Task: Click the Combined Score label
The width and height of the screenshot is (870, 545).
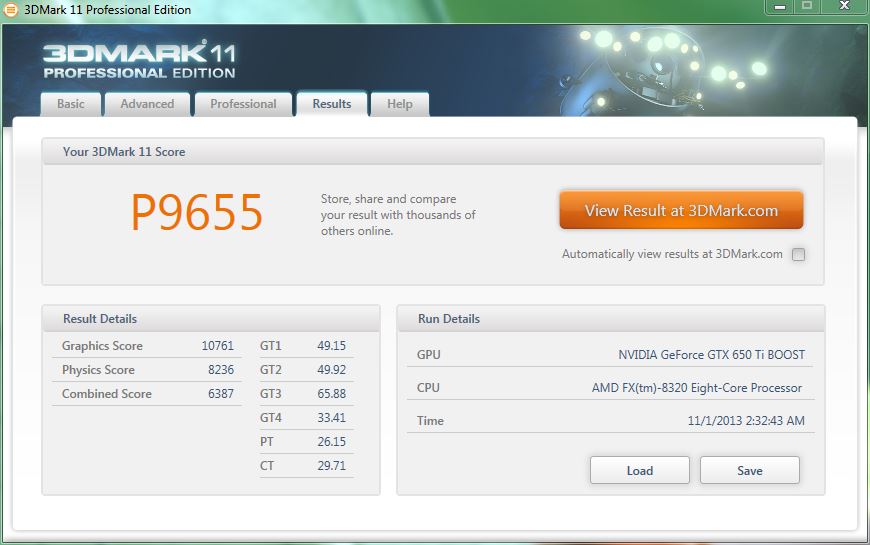Action: 107,393
